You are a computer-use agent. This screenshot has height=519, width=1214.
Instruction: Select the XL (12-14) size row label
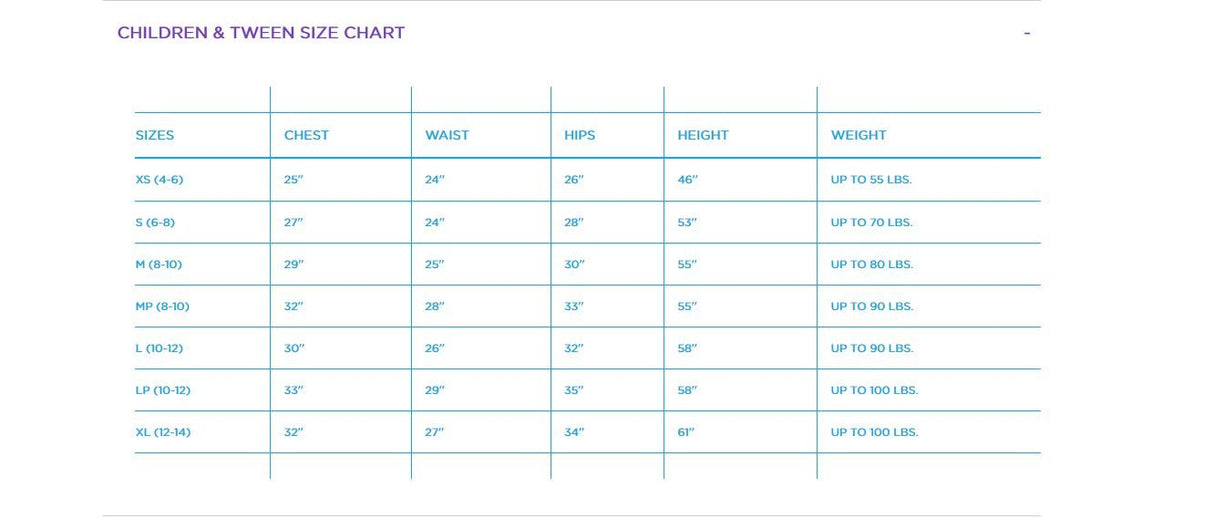click(162, 432)
